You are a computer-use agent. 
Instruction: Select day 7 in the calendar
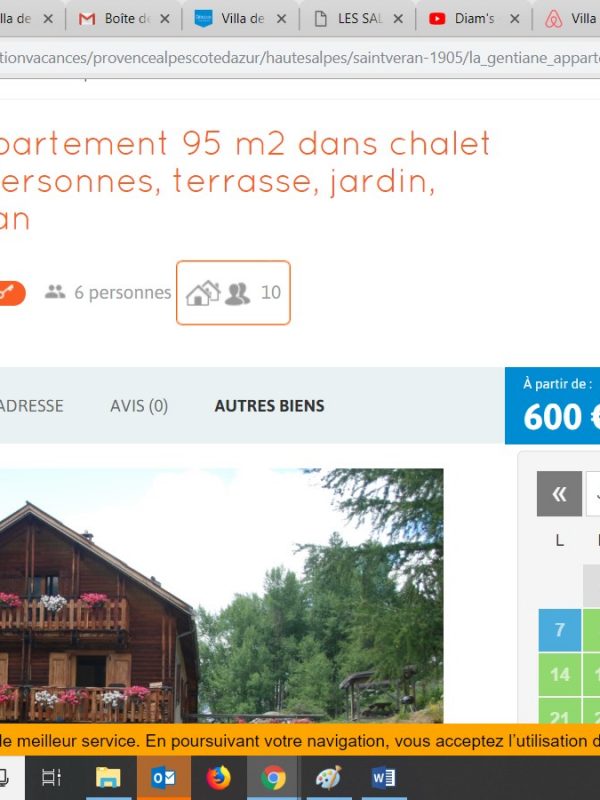tap(560, 630)
